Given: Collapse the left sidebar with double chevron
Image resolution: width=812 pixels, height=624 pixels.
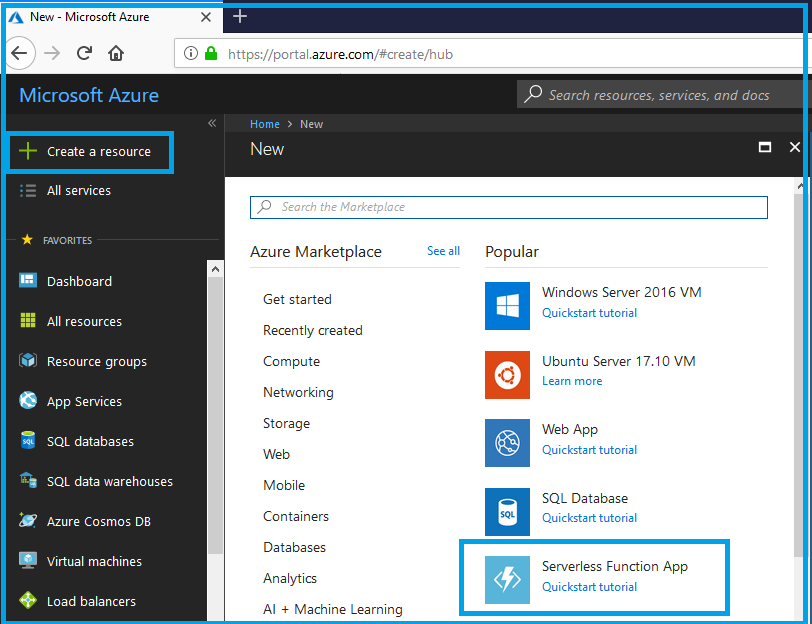Looking at the screenshot, I should (212, 123).
